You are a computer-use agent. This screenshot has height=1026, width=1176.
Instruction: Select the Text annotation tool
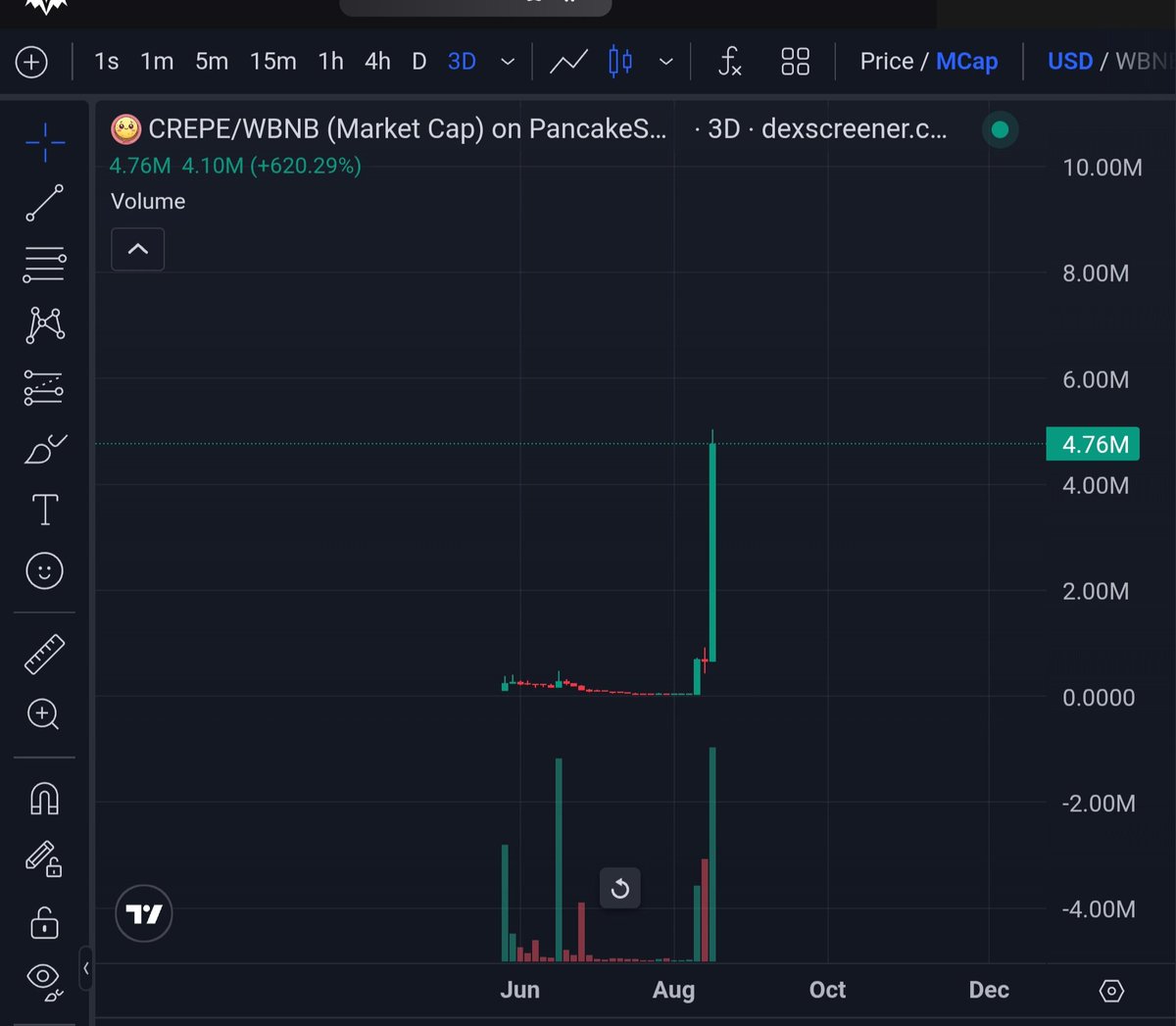point(45,510)
